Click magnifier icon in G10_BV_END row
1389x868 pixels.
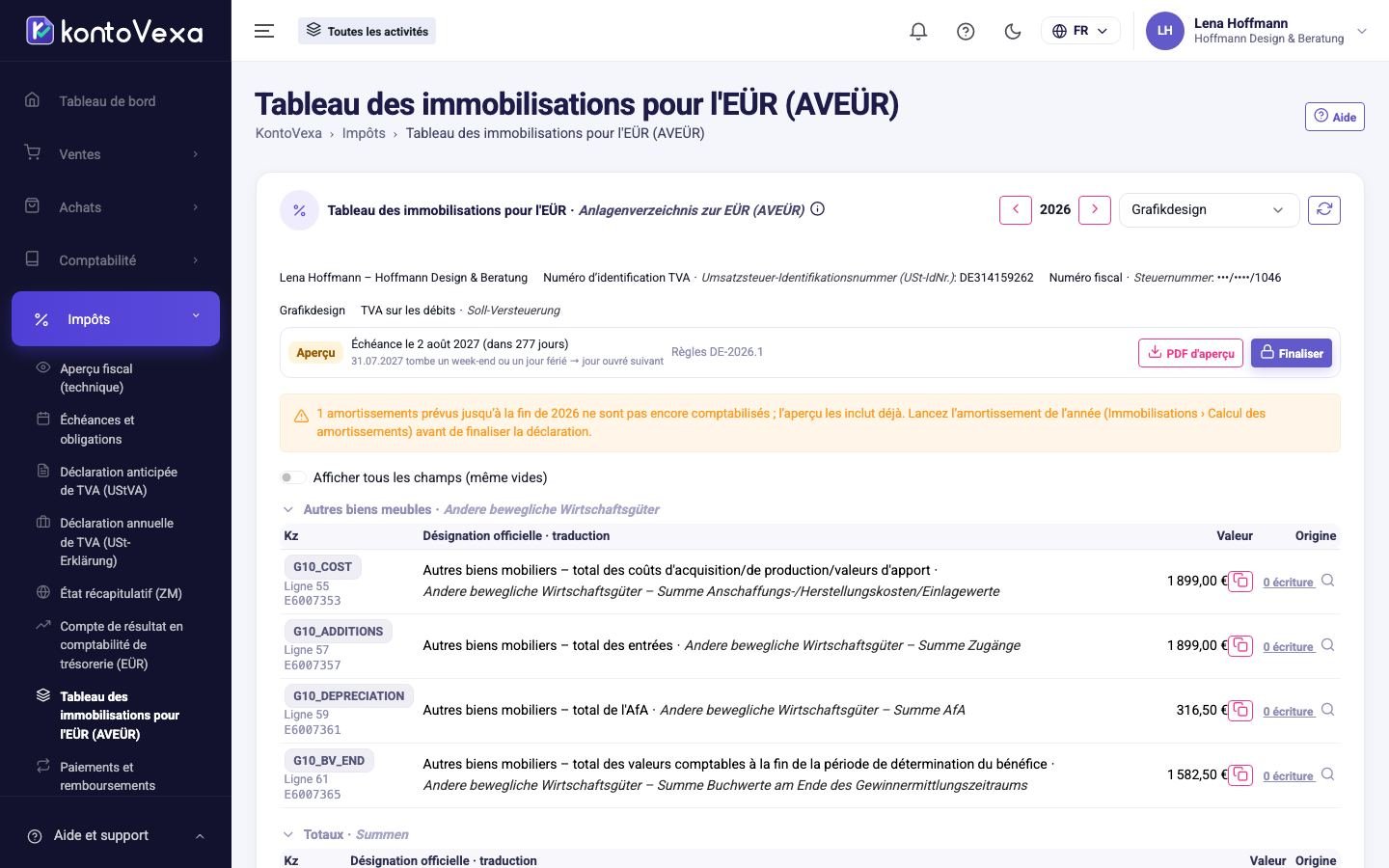[x=1328, y=774]
